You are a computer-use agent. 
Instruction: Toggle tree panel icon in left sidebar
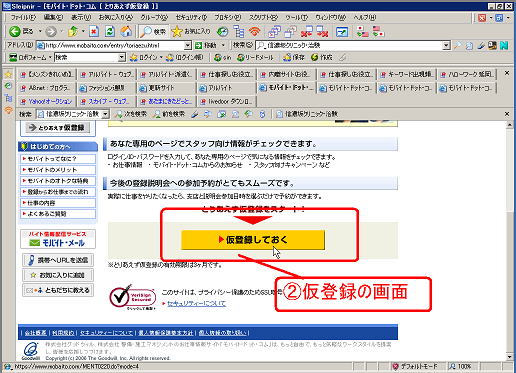[8, 98]
